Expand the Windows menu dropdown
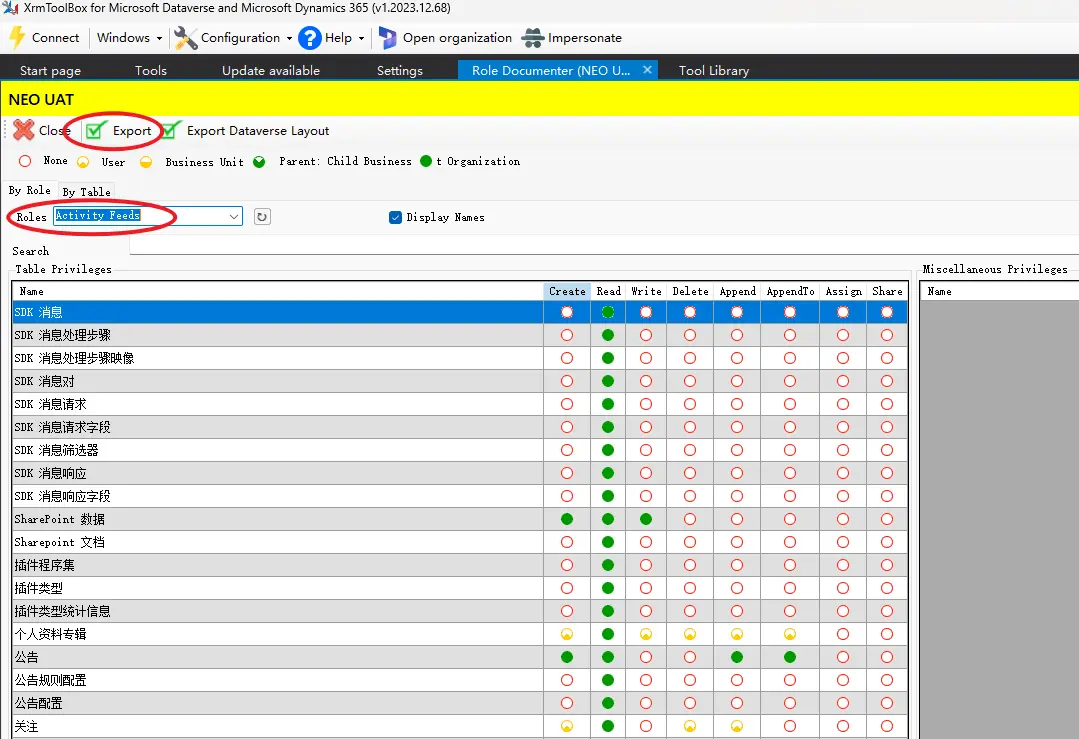Image resolution: width=1079 pixels, height=739 pixels. point(159,38)
